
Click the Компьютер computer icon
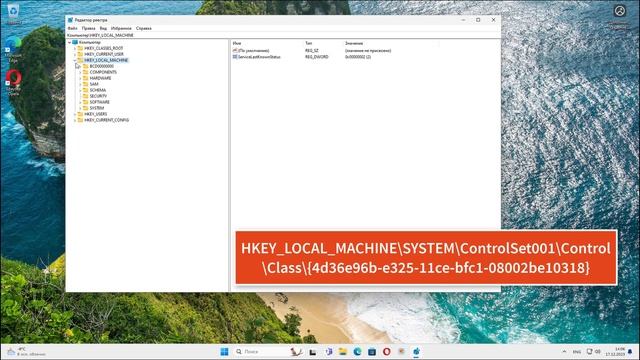(x=75, y=42)
